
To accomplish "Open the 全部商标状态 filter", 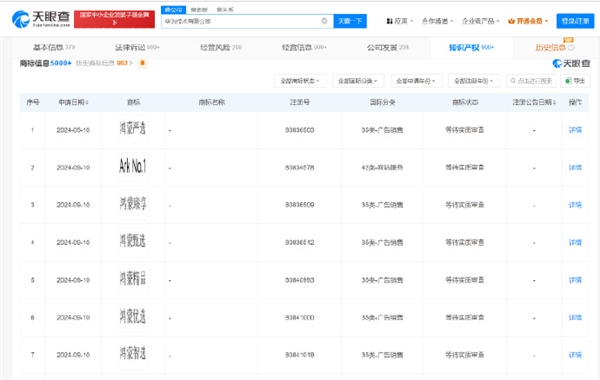I will coord(300,81).
